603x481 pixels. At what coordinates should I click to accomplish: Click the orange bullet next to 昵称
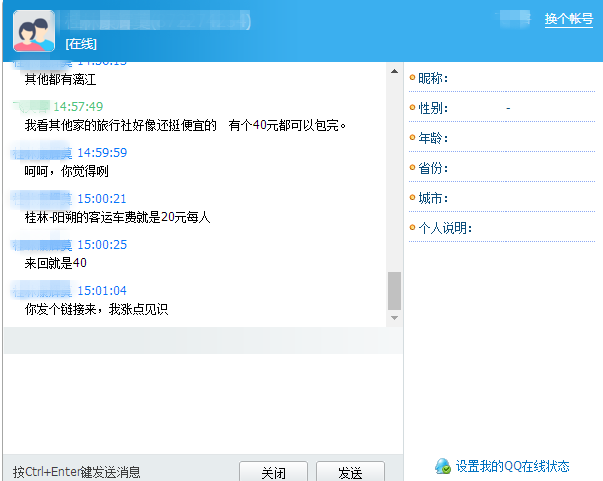[x=412, y=78]
